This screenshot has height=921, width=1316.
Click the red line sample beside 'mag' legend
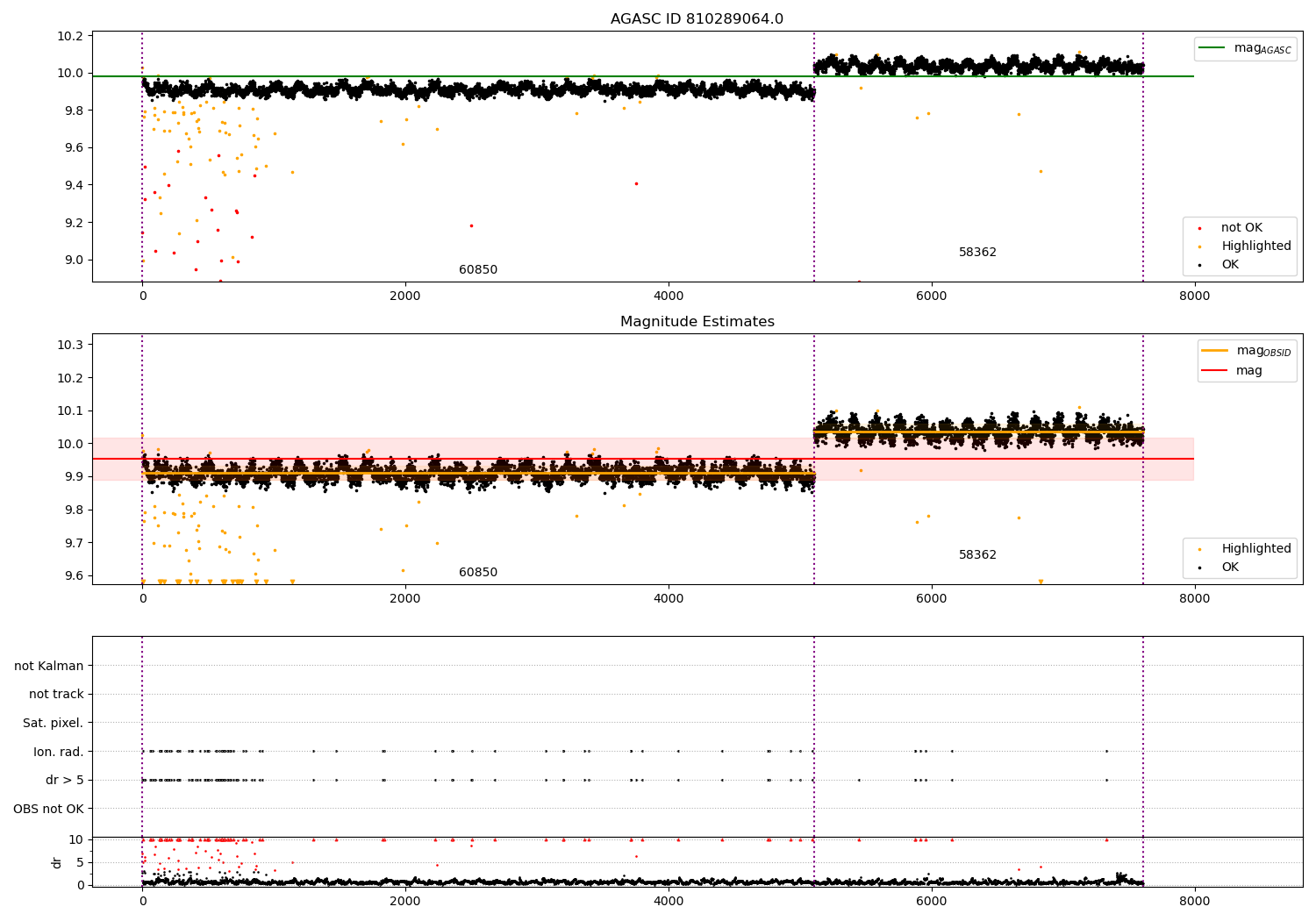(1214, 371)
